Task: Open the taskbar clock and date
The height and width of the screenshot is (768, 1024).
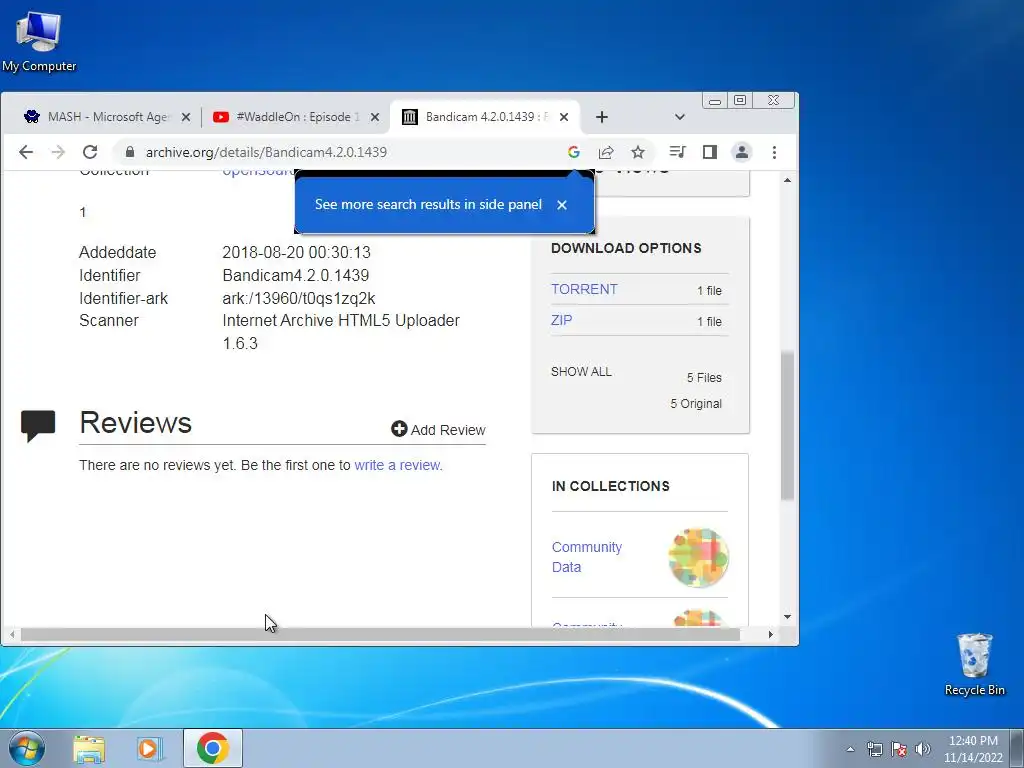Action: pos(973,749)
